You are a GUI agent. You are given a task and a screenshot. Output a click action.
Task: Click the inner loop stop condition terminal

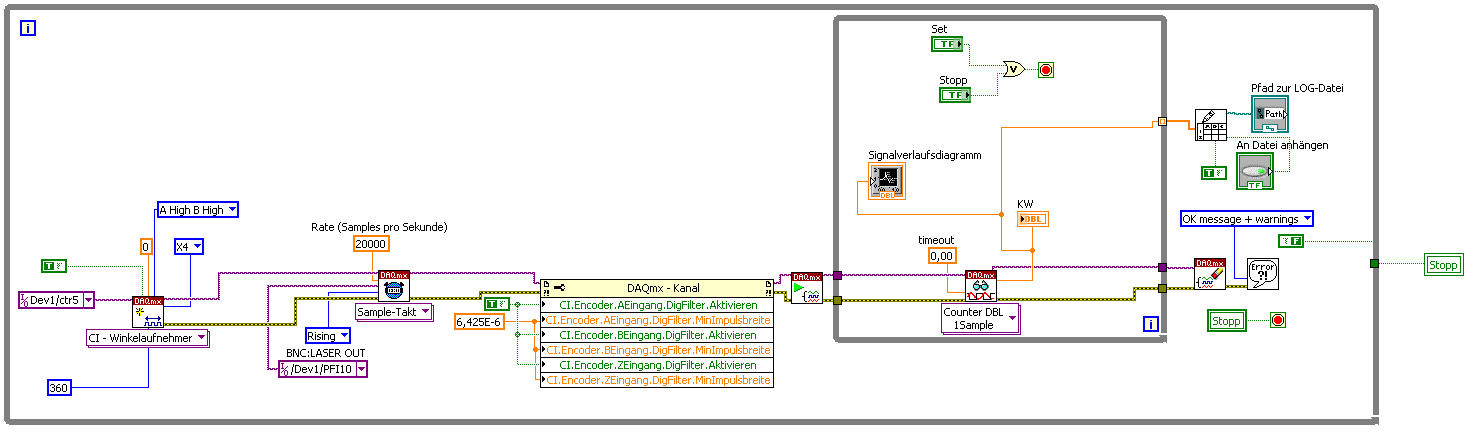tap(1046, 70)
